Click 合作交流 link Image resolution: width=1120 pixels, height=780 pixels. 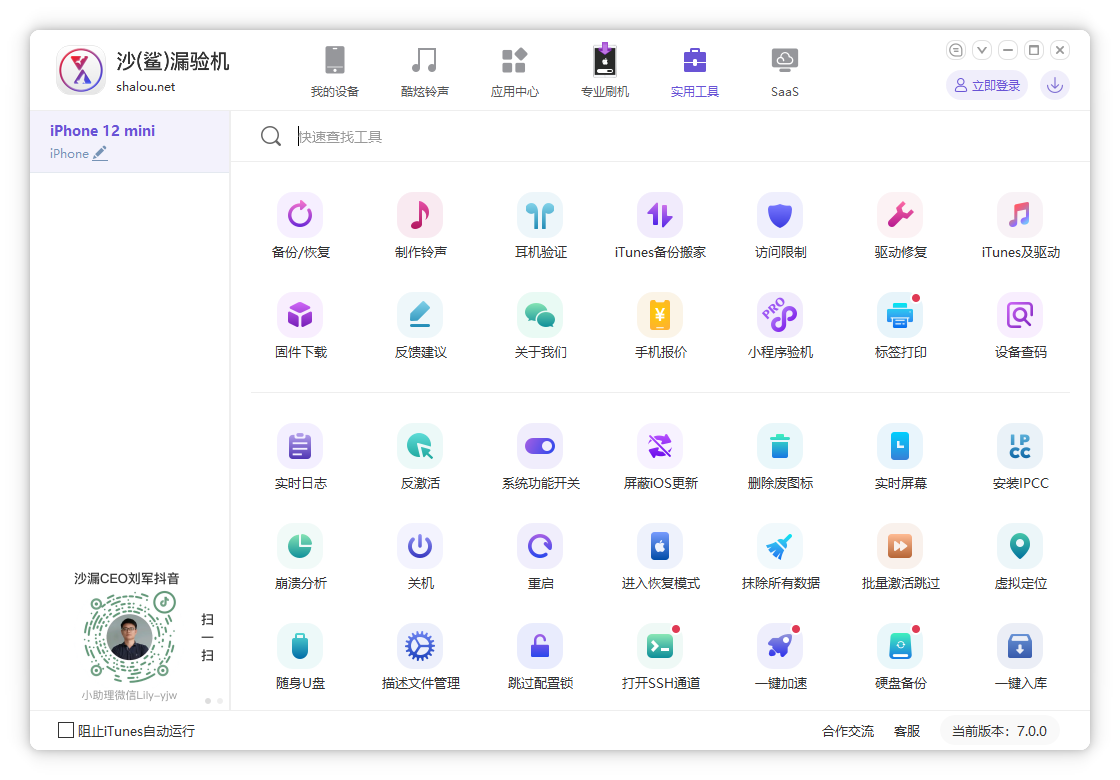point(847,731)
